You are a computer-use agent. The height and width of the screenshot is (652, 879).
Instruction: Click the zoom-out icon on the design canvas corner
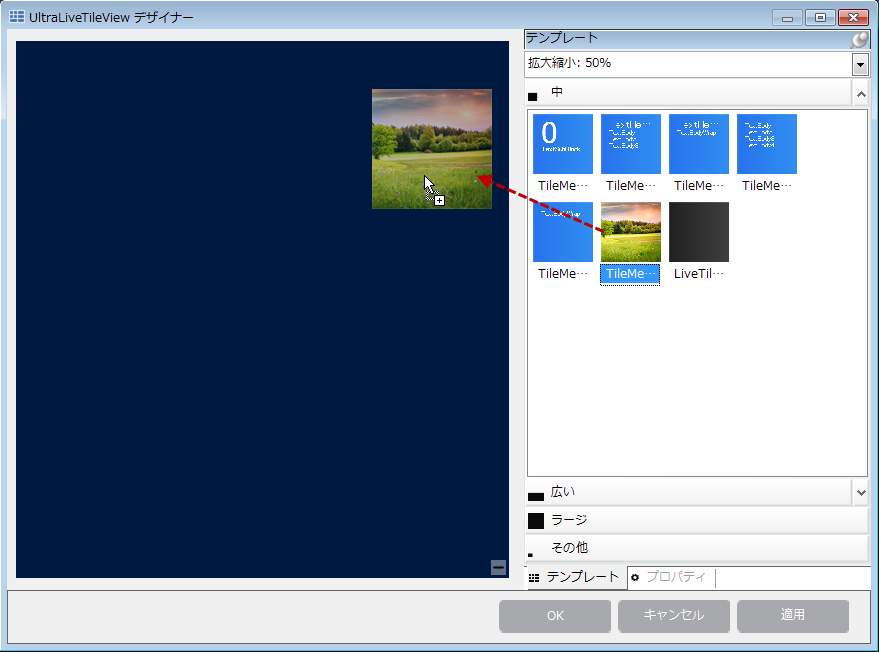click(497, 567)
